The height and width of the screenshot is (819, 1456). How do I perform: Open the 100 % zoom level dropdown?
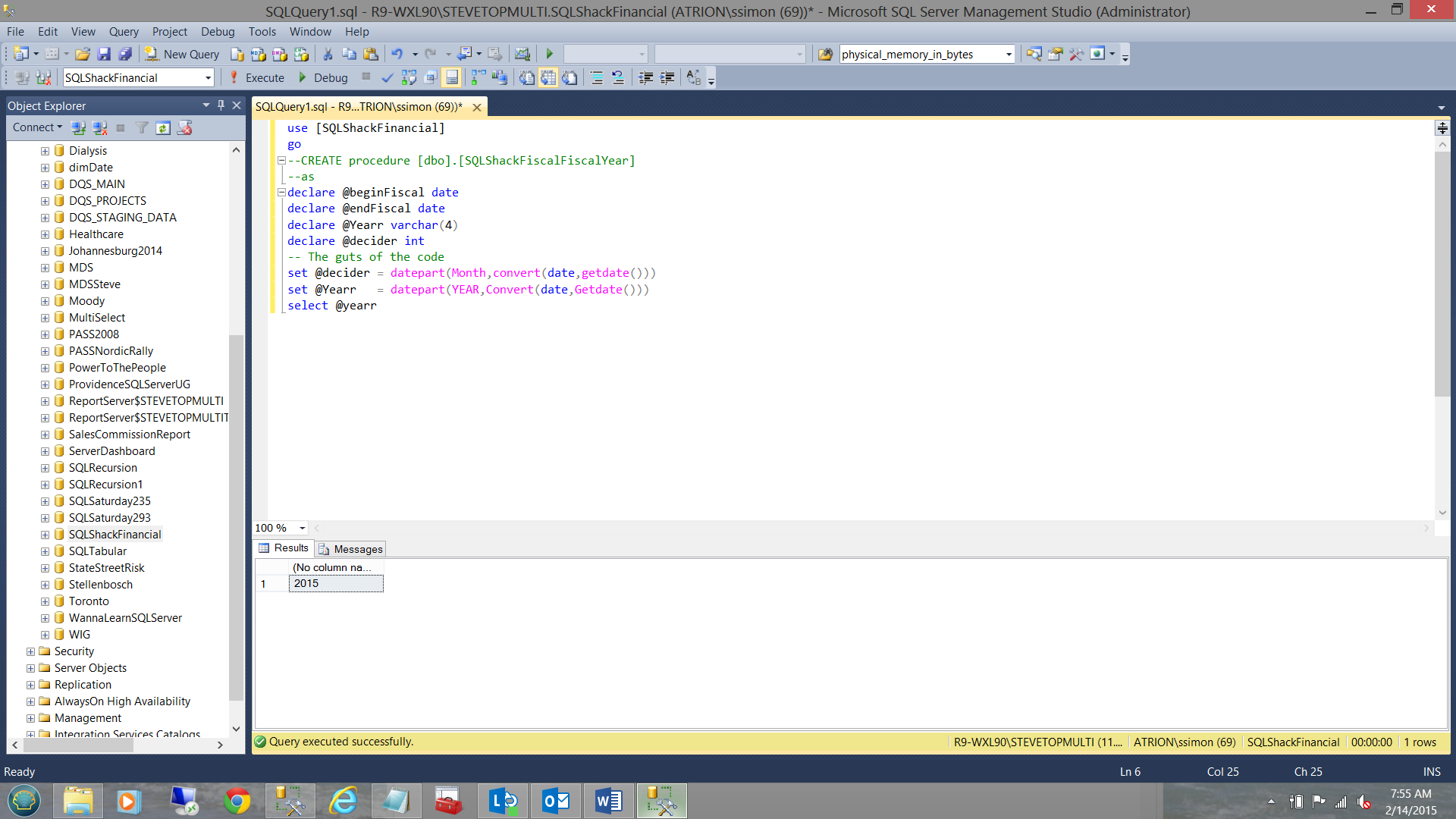pyautogui.click(x=302, y=528)
